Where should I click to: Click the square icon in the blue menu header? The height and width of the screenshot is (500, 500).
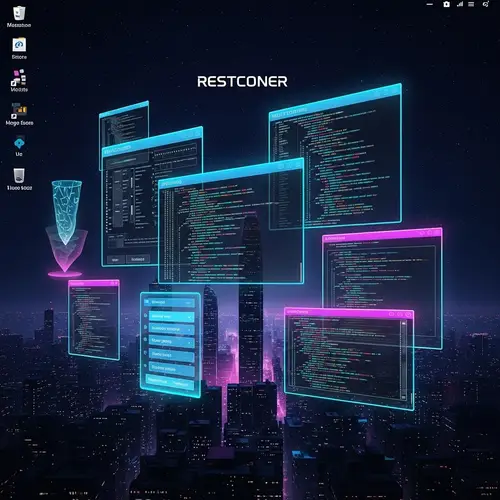147,301
